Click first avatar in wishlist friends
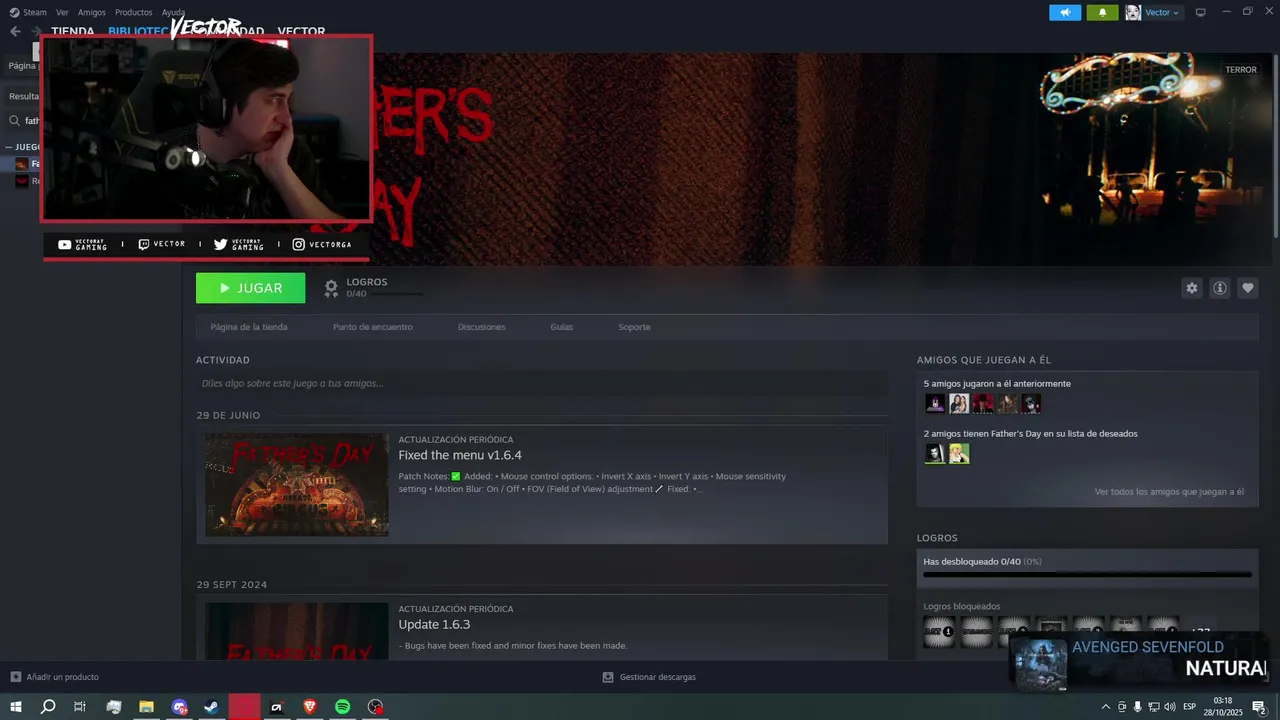This screenshot has height=720, width=1280. [x=935, y=453]
